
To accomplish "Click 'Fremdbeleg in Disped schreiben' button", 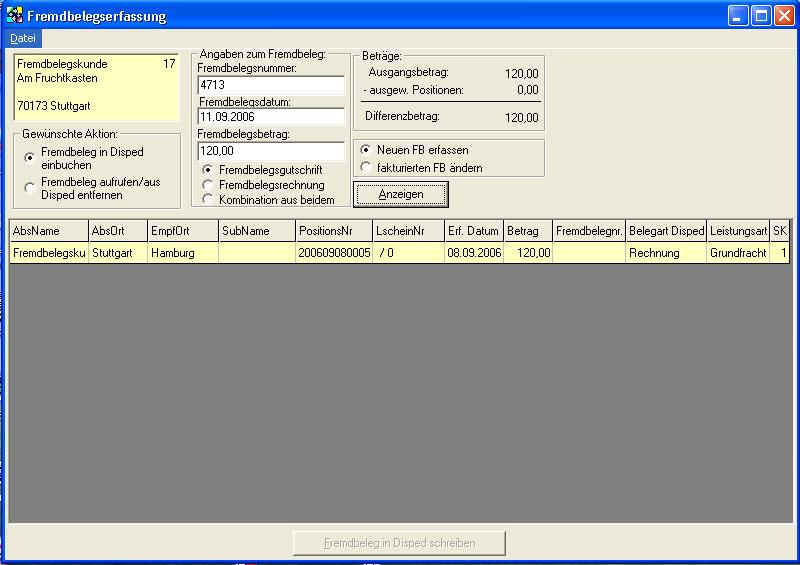I will point(399,543).
